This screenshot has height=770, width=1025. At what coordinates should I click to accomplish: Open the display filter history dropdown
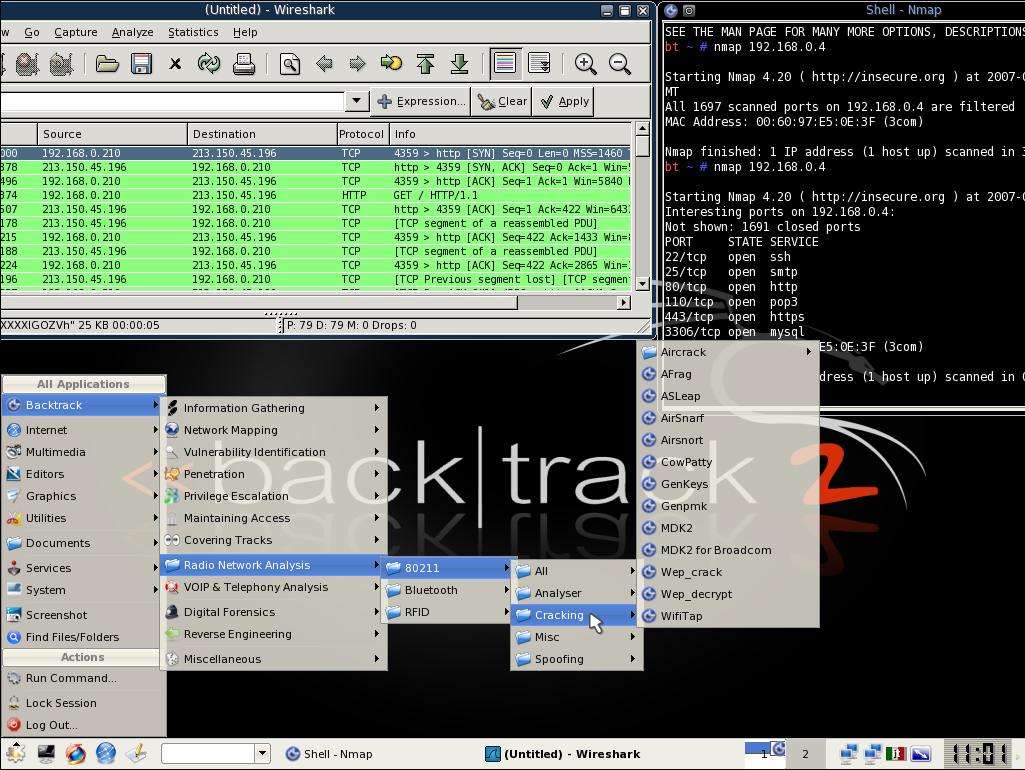356,101
